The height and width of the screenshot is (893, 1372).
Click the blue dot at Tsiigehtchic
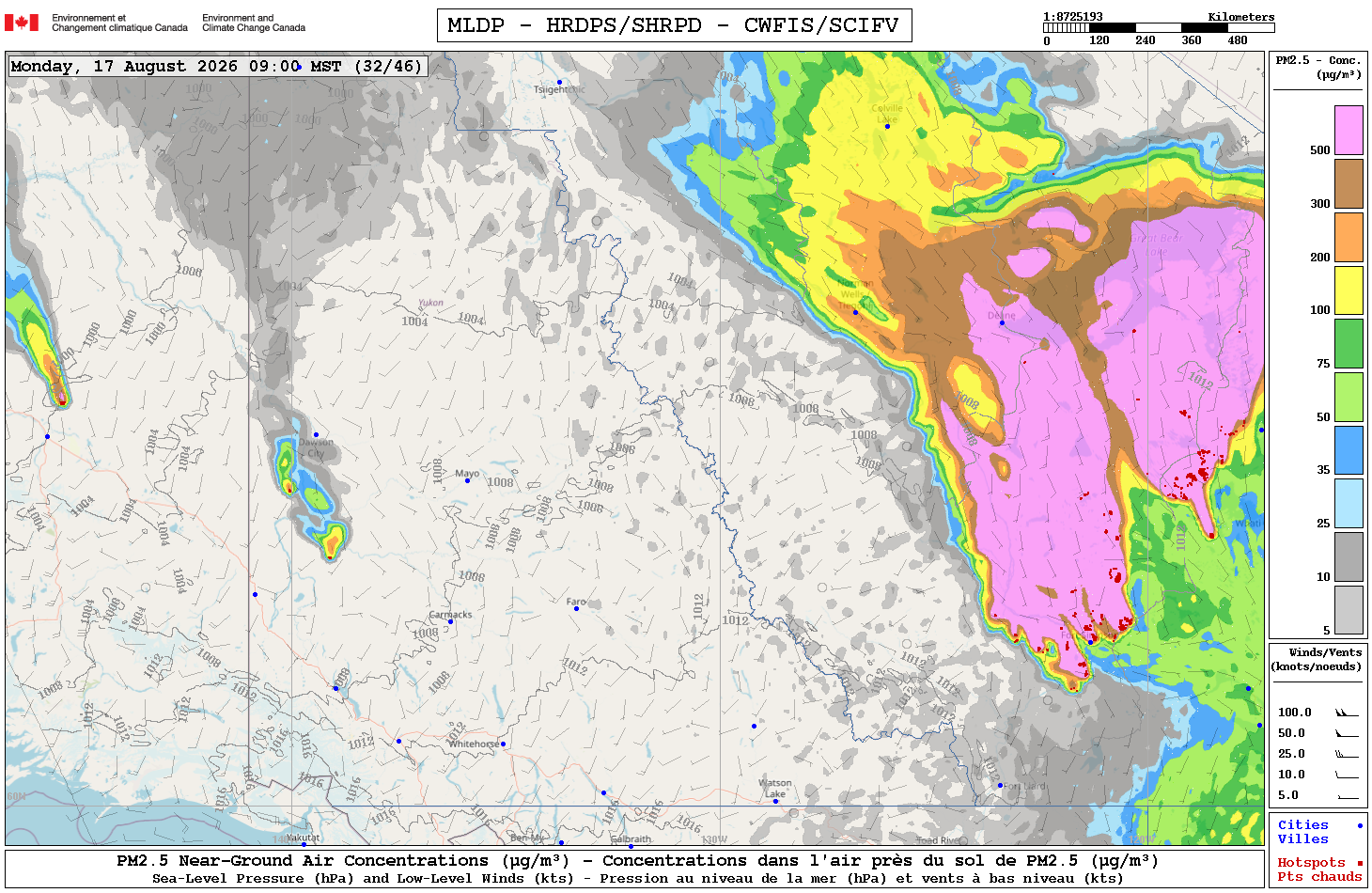(x=559, y=82)
